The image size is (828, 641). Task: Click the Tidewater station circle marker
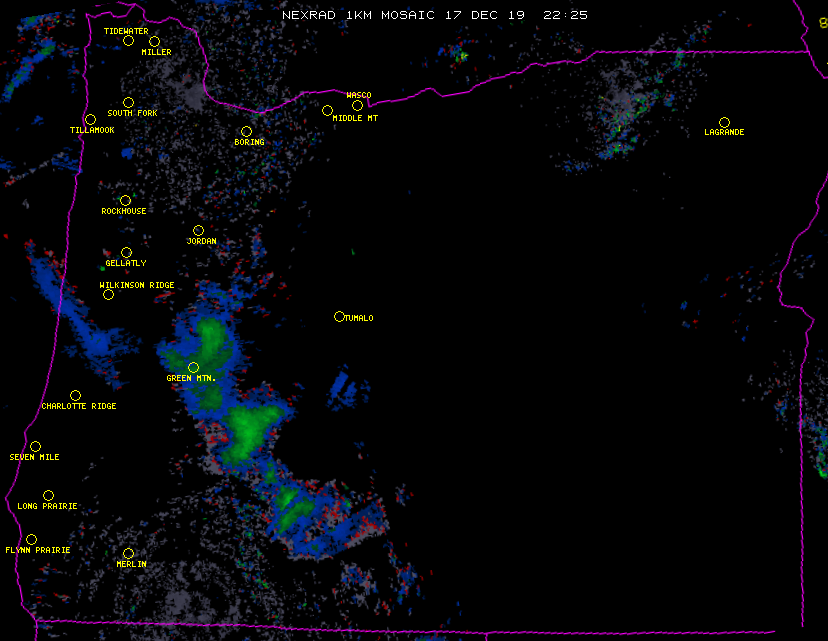(x=128, y=41)
